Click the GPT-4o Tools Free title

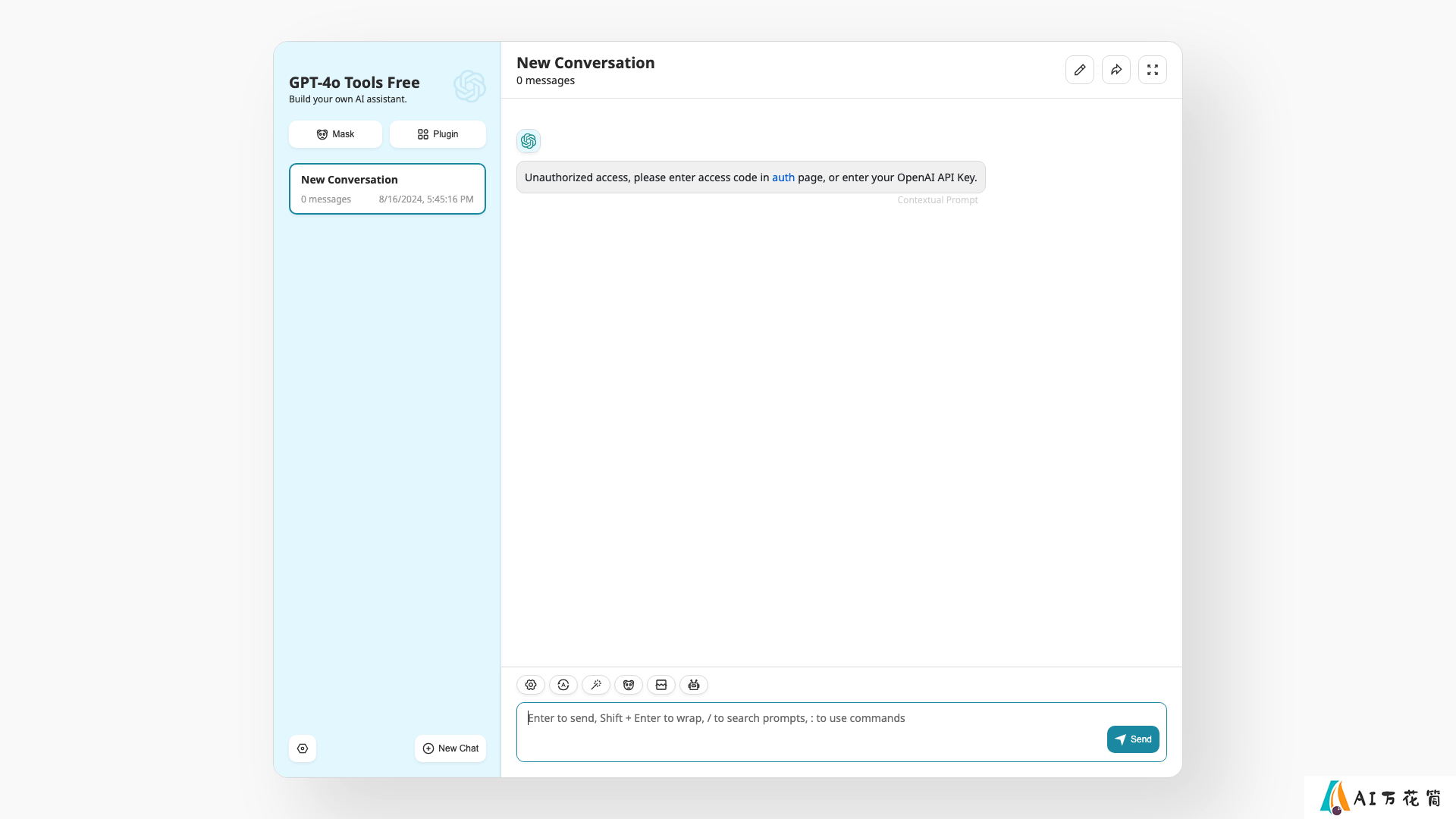pos(354,83)
